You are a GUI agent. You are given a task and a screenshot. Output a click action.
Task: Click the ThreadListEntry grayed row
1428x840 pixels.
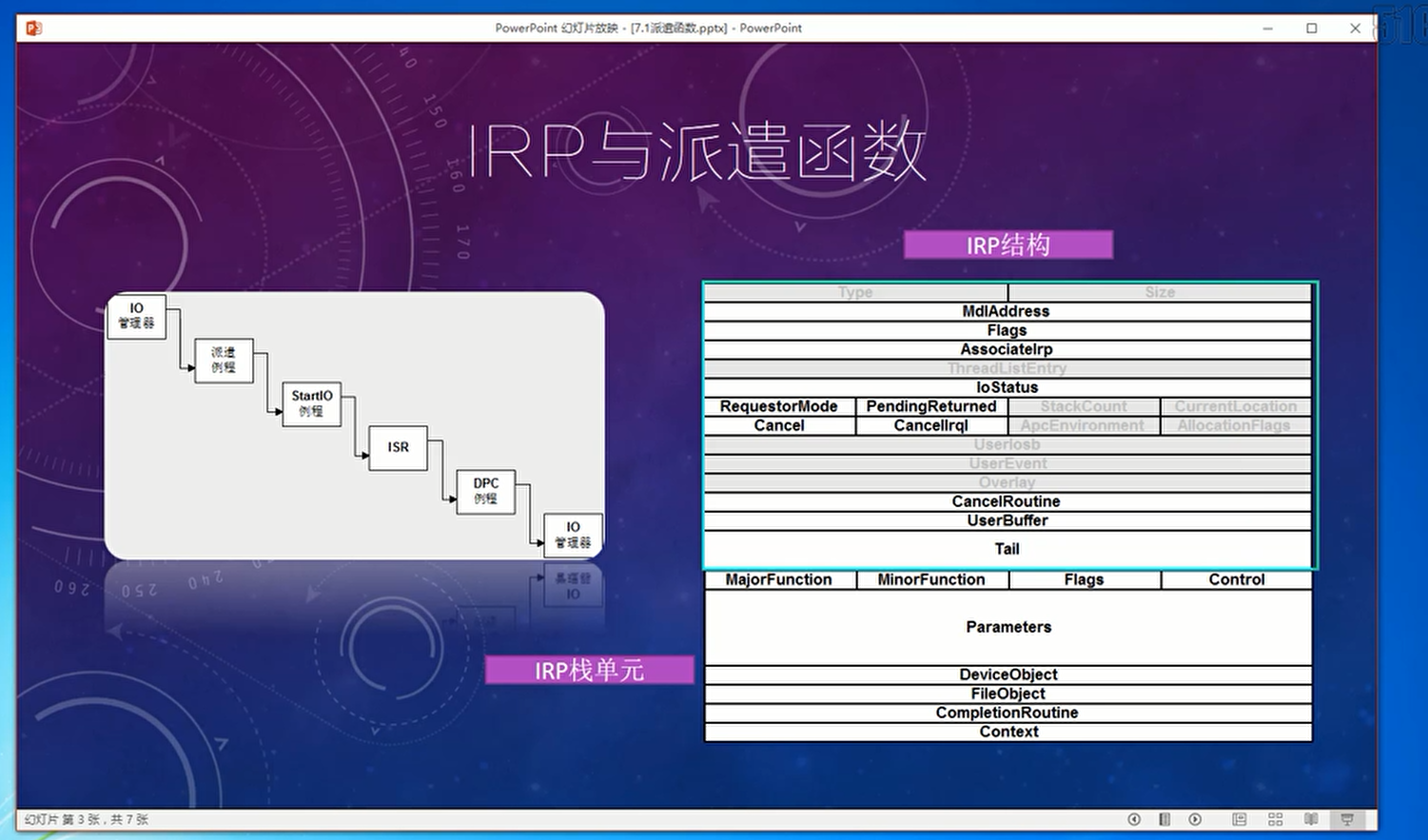pyautogui.click(x=1007, y=368)
